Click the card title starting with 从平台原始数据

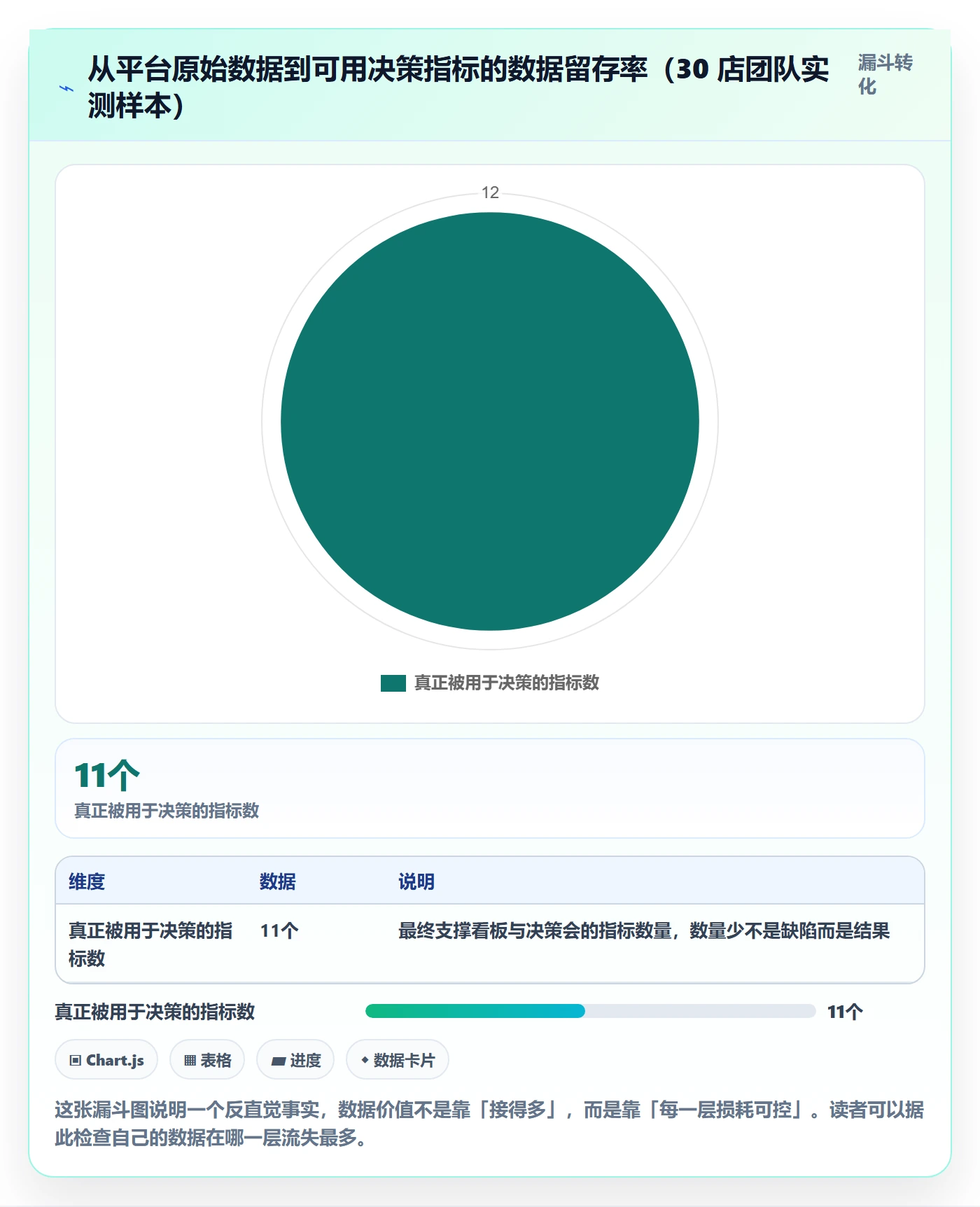tap(458, 88)
